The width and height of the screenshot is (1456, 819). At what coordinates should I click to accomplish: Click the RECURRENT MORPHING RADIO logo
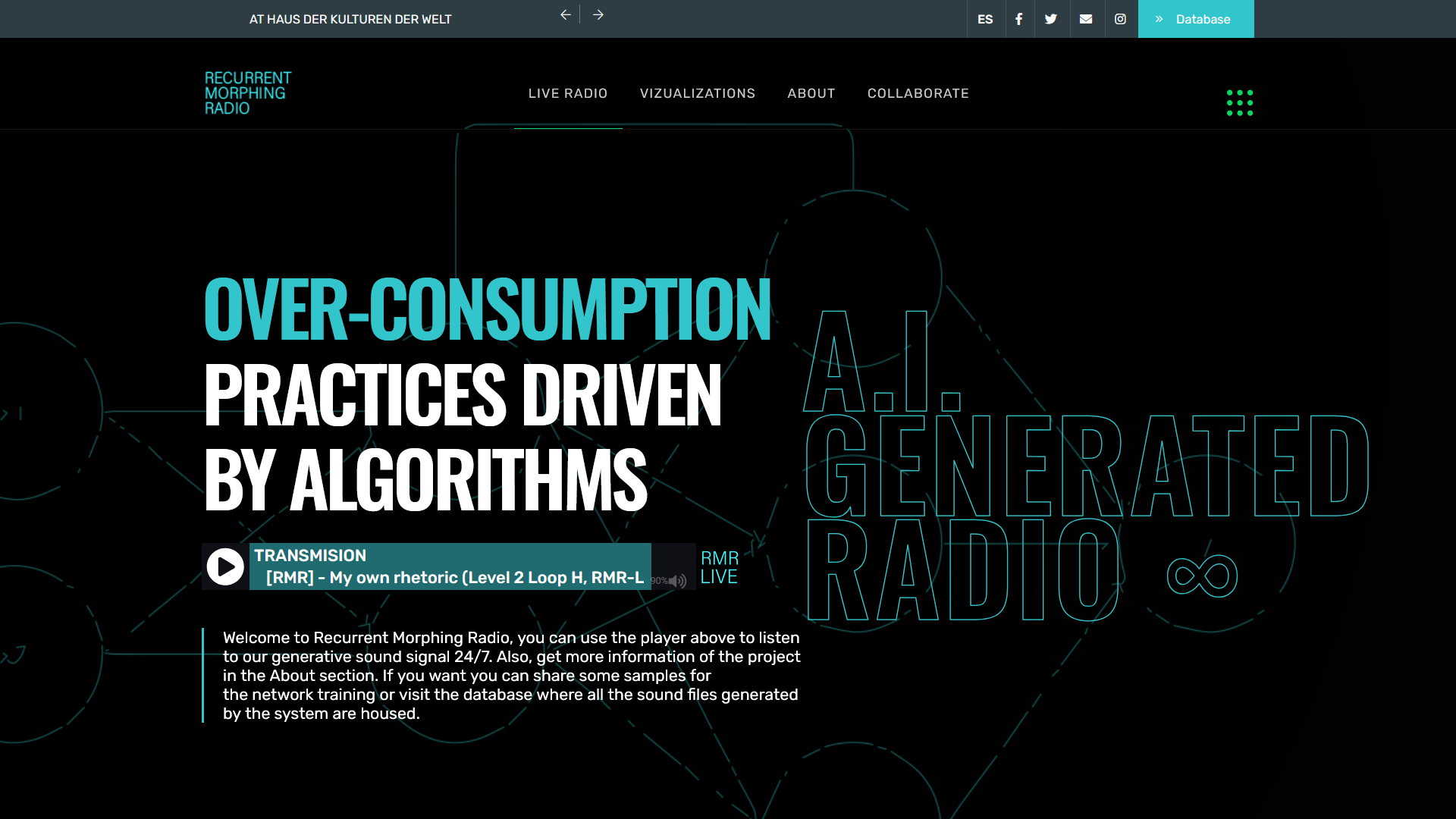pos(246,92)
